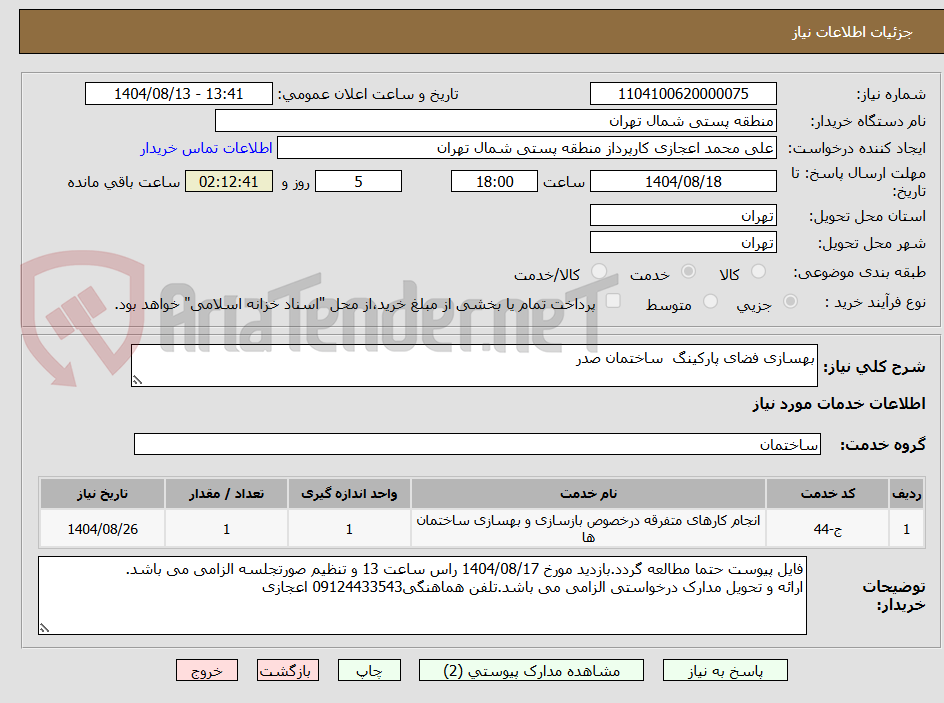The height and width of the screenshot is (703, 944).
Task: Click the ساعت field showing 18:00
Action: 494,181
